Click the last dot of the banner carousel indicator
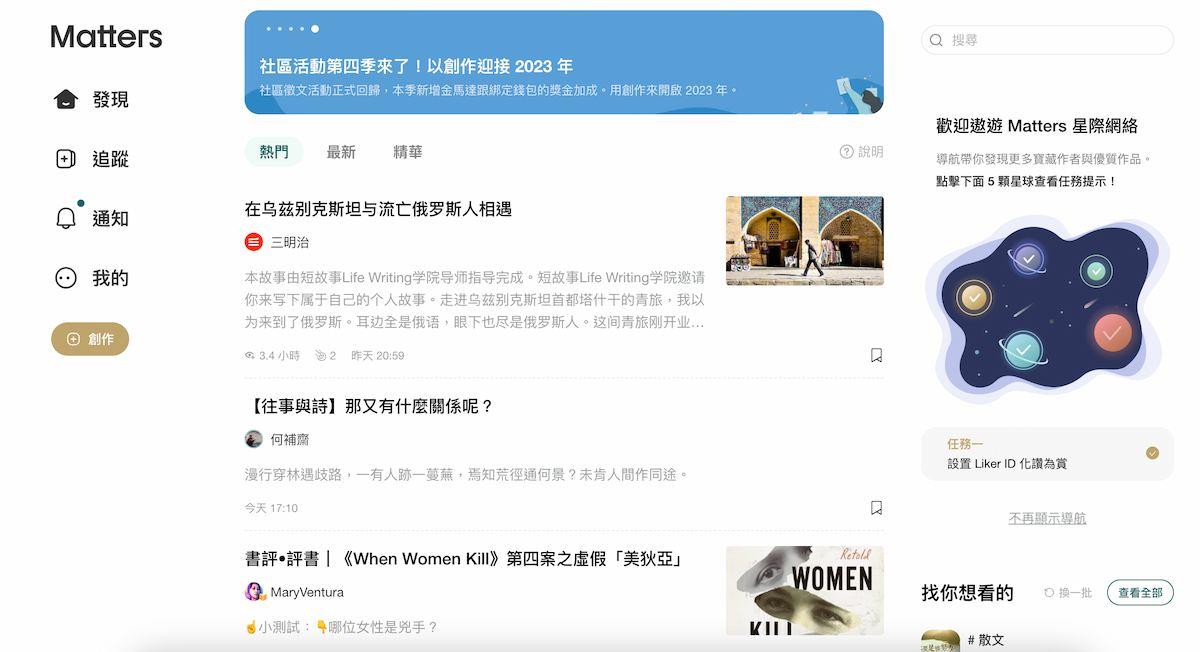 tap(314, 30)
